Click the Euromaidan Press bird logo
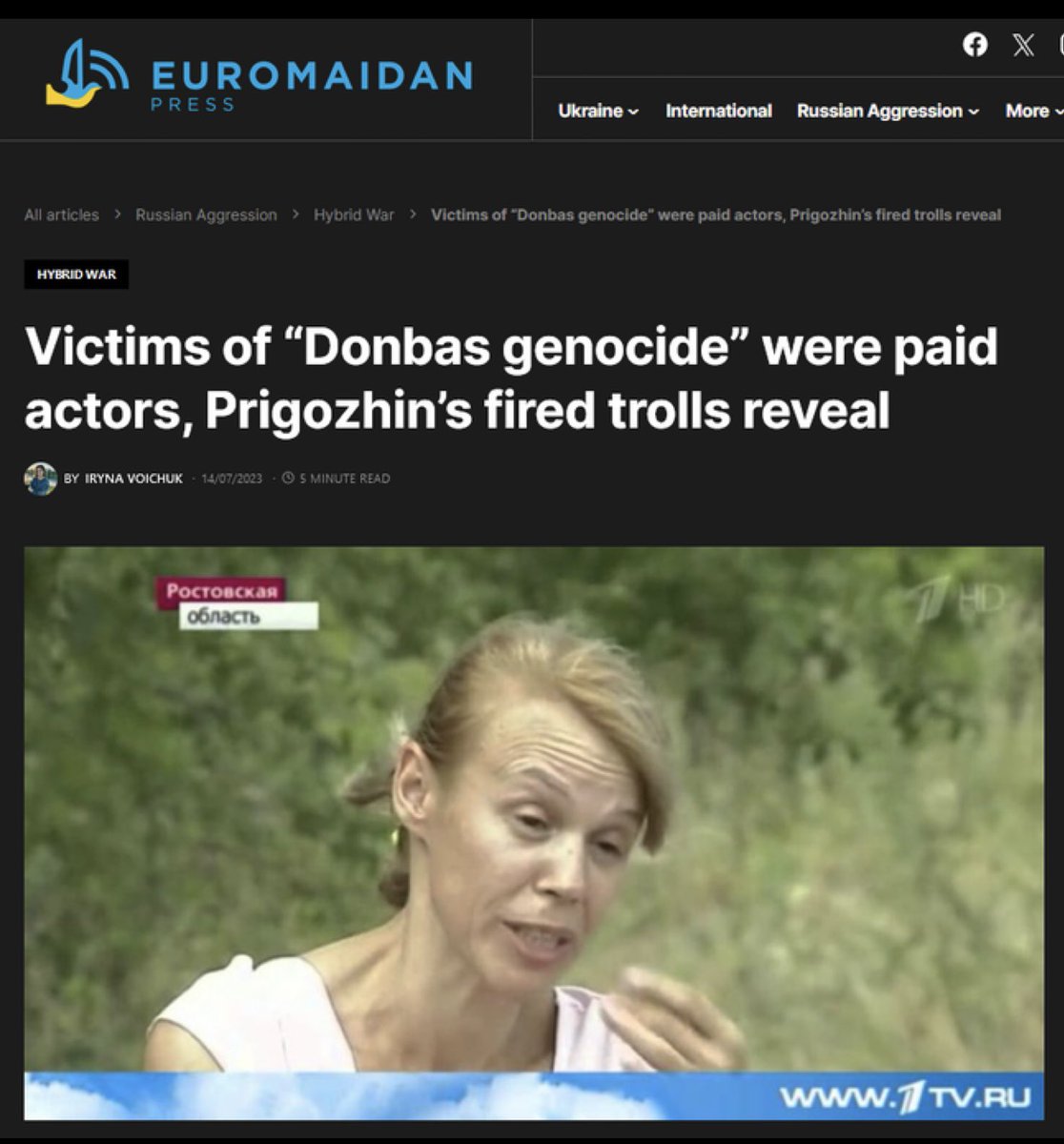Screen dimensions: 1064x1144 coord(87,73)
